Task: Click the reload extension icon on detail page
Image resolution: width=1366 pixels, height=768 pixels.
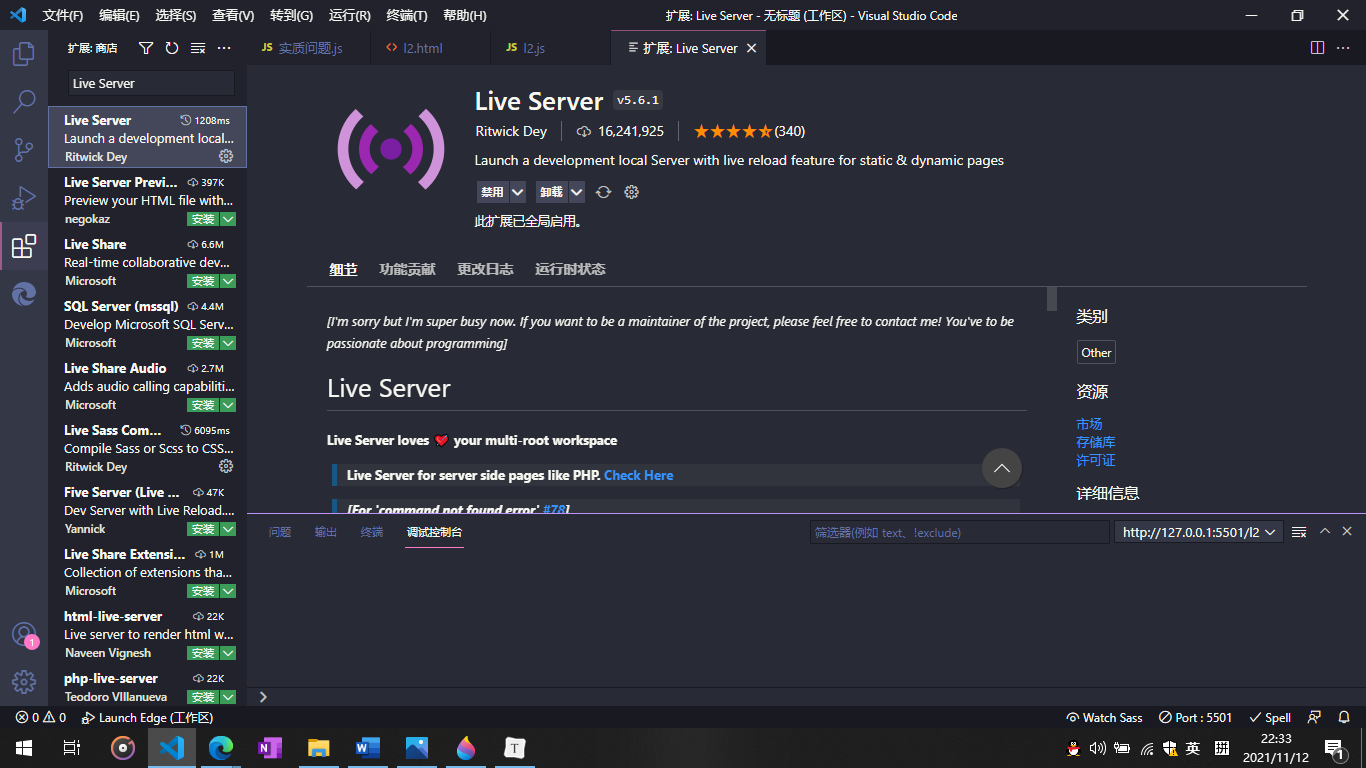Action: tap(603, 191)
